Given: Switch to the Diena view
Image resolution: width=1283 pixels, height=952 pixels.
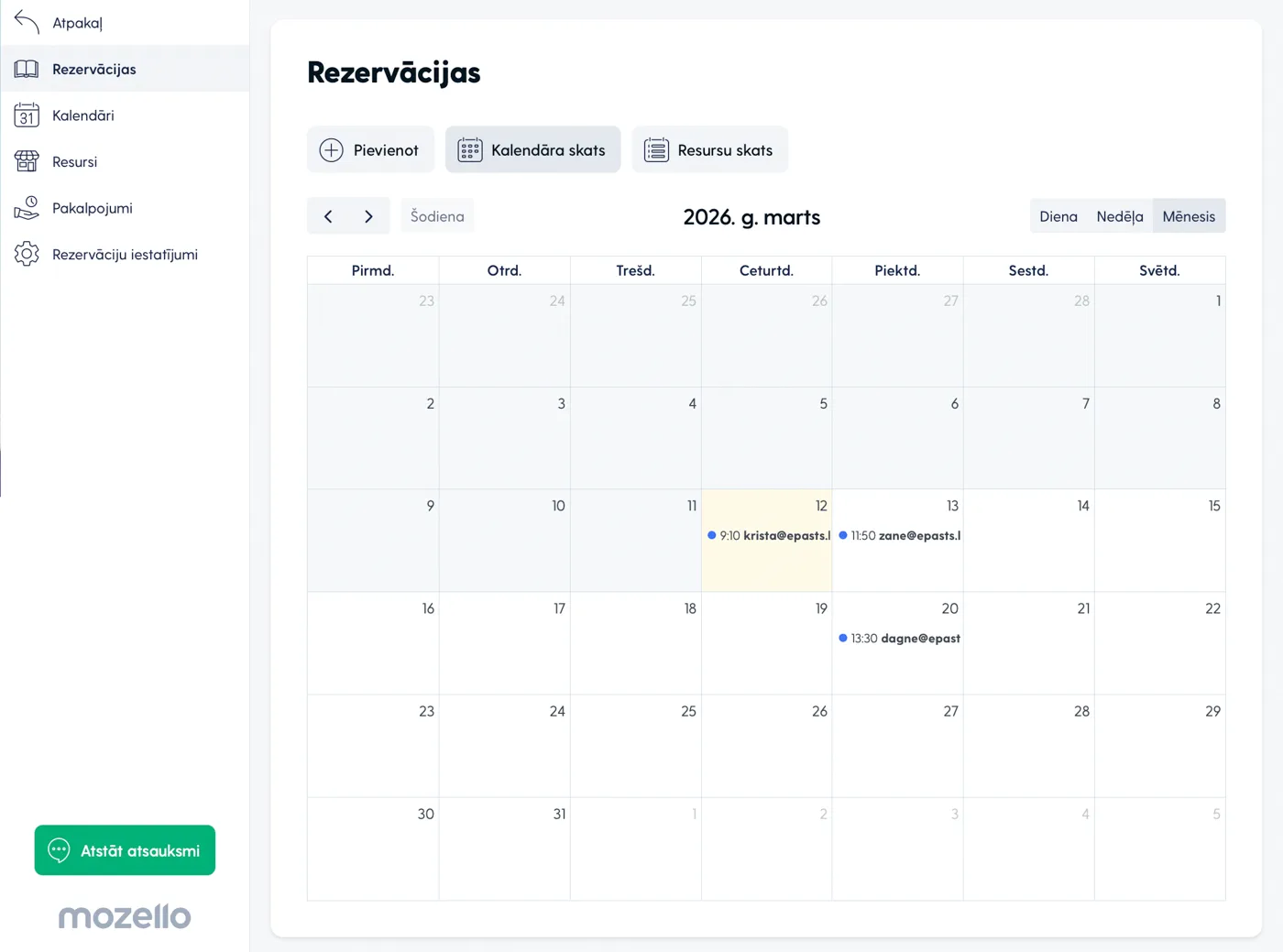Looking at the screenshot, I should click(1058, 216).
